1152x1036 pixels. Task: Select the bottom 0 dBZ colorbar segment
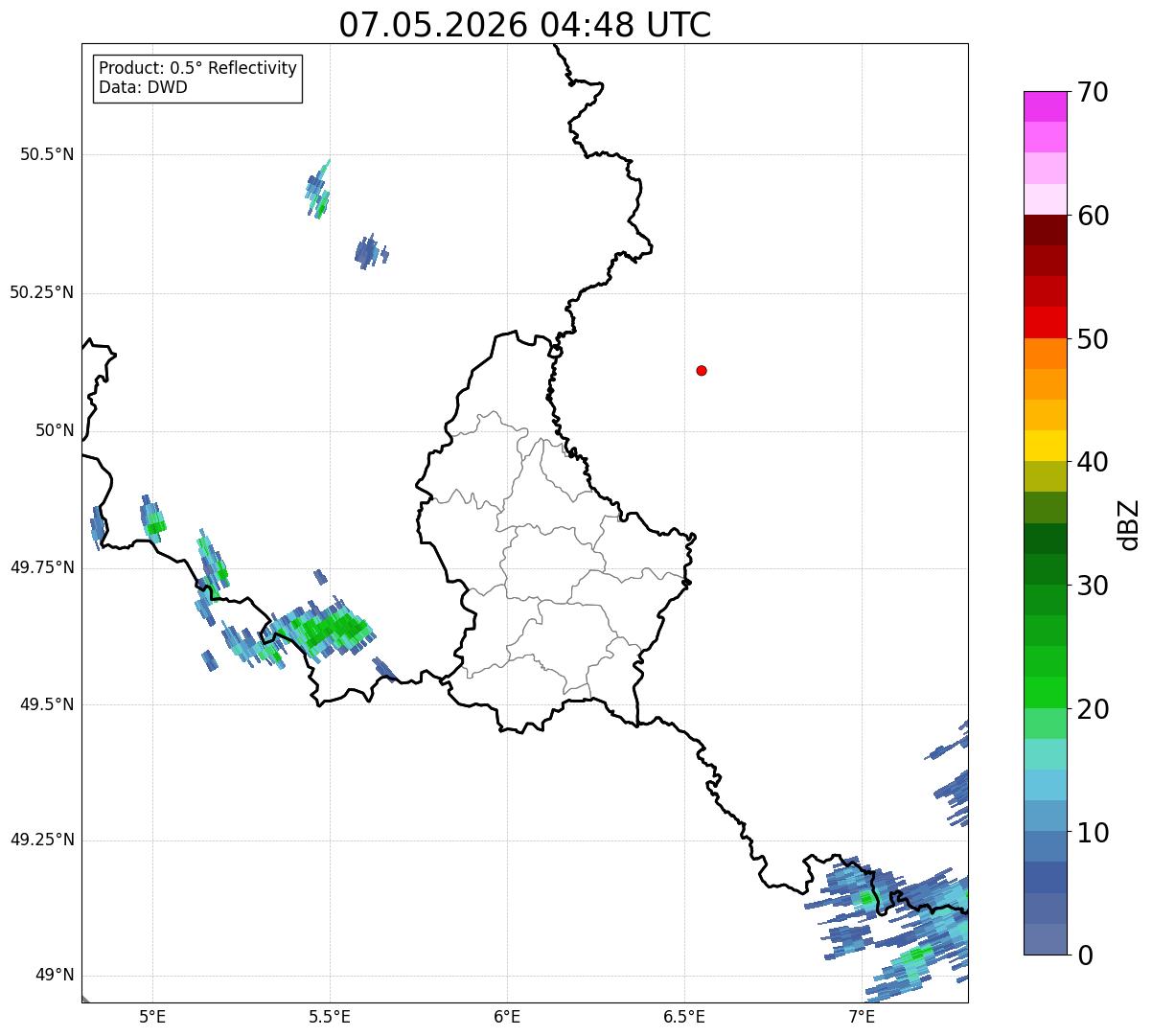coord(1045,939)
